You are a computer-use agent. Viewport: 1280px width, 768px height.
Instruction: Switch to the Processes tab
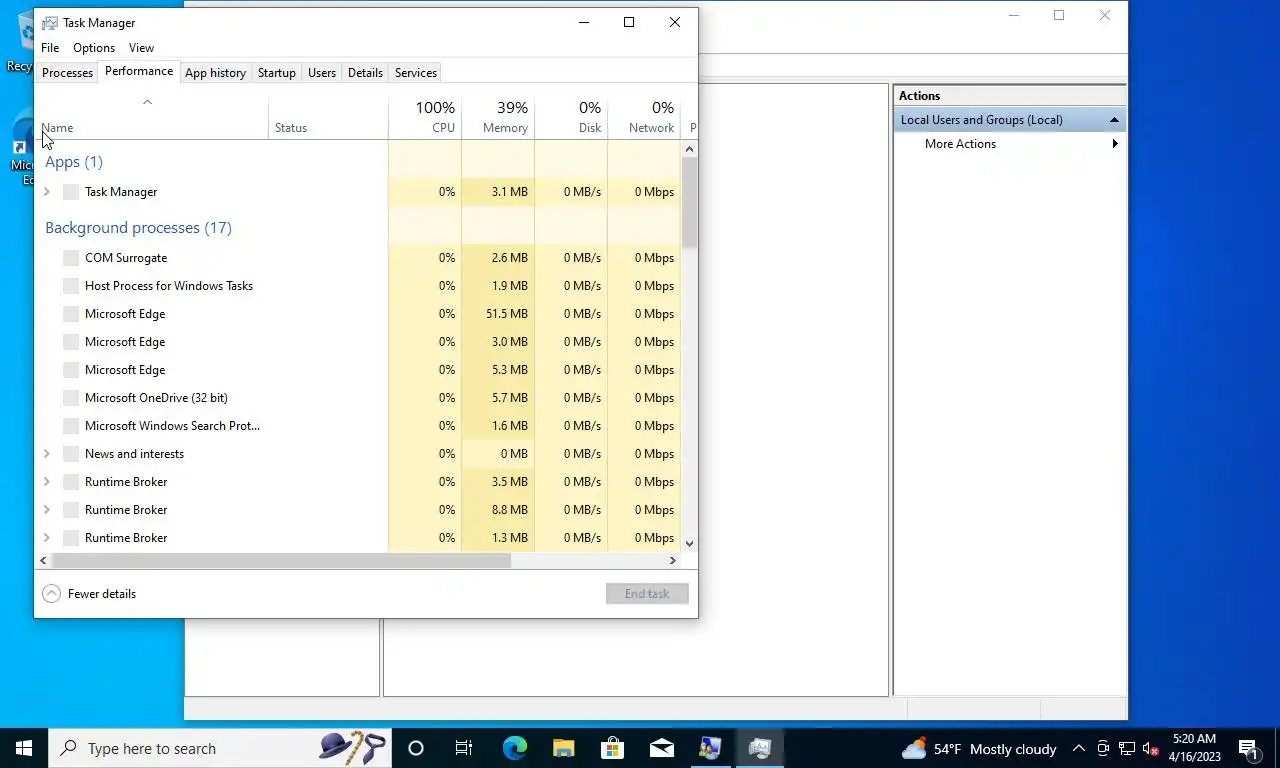point(67,73)
